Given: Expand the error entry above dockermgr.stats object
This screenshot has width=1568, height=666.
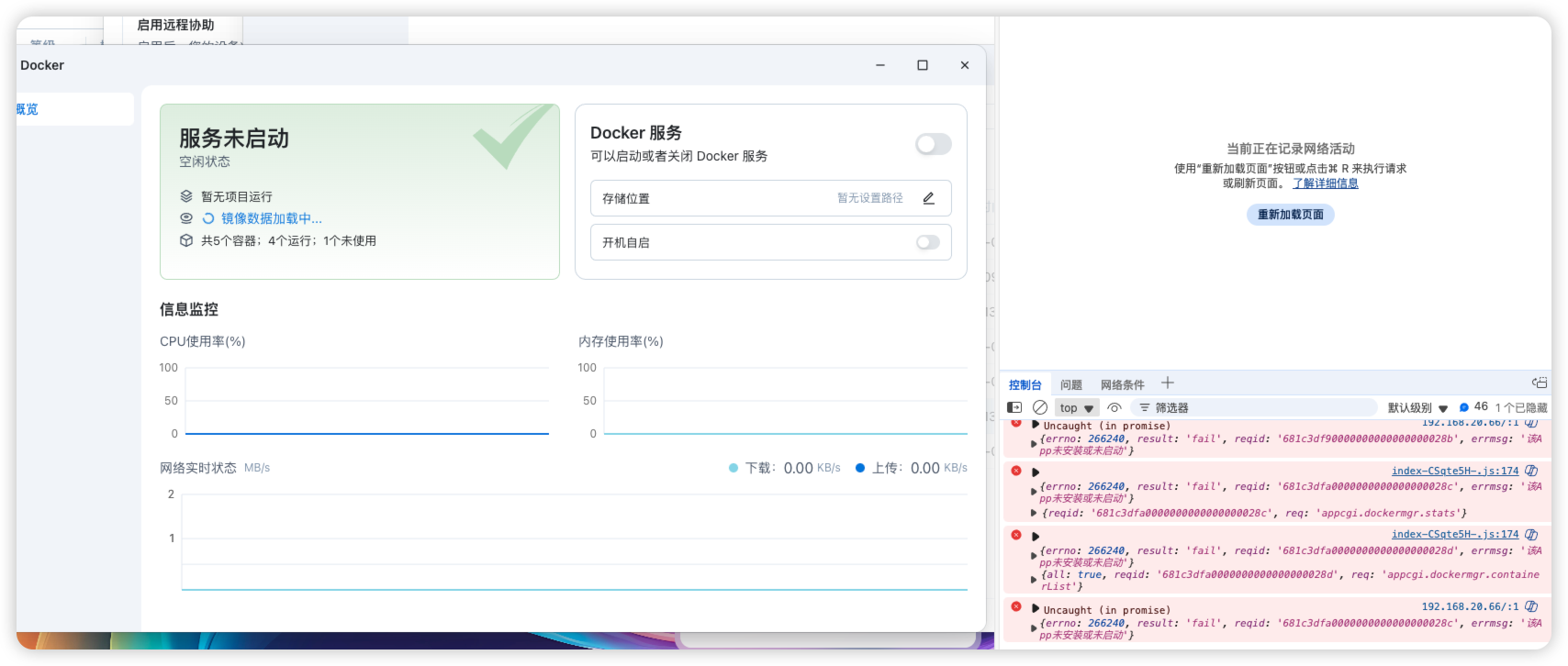Looking at the screenshot, I should click(x=1036, y=472).
